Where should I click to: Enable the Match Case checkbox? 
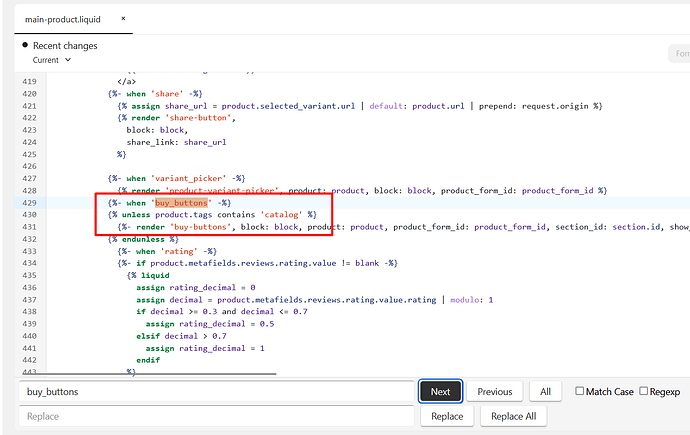580,391
